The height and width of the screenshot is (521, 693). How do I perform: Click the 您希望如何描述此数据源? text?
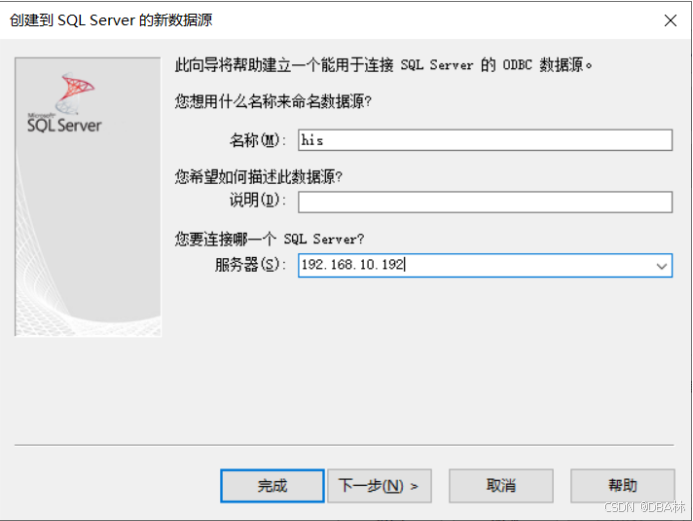point(259,177)
